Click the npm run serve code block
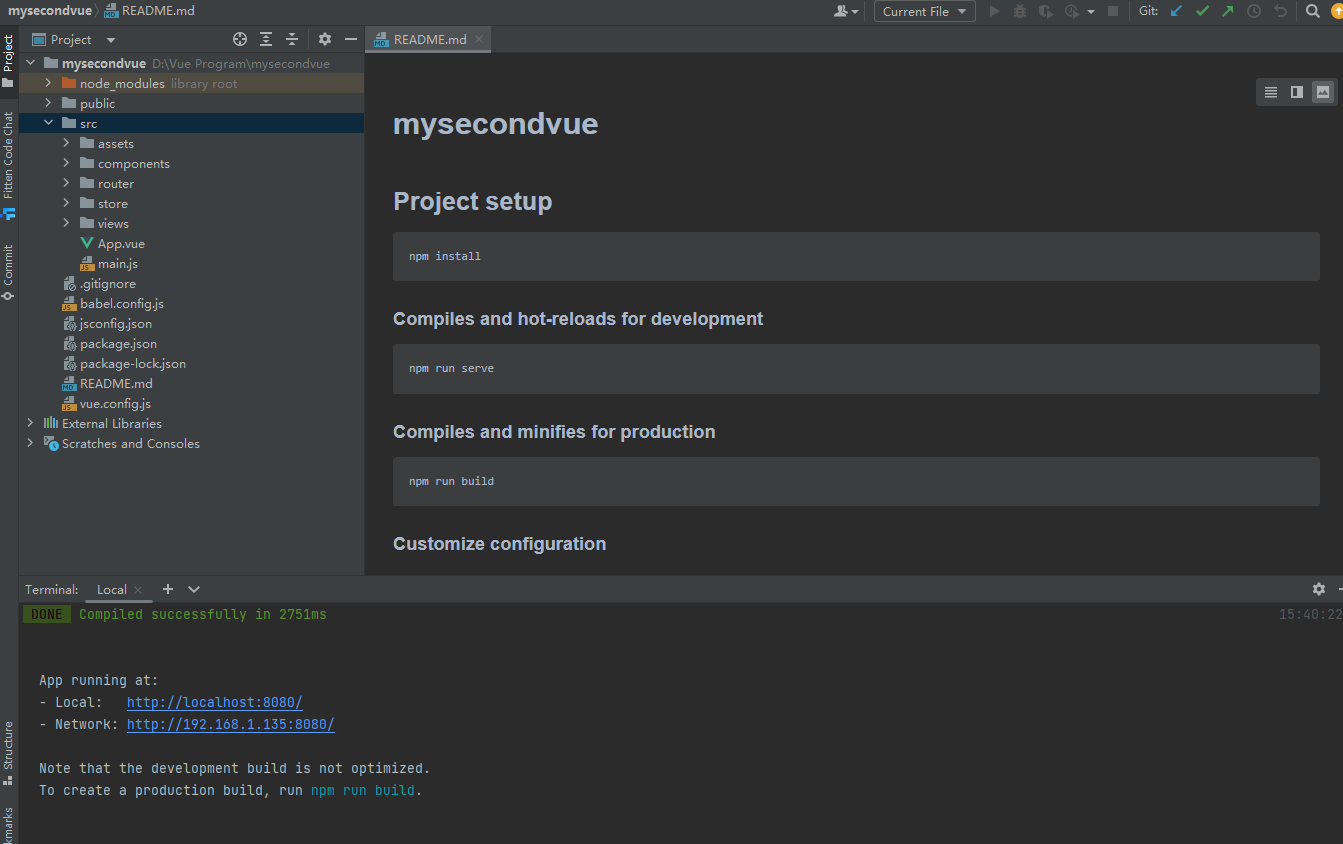 tap(856, 369)
